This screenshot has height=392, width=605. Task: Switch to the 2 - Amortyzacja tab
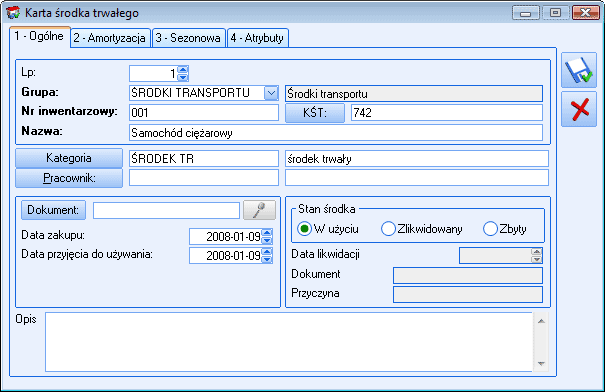click(110, 38)
